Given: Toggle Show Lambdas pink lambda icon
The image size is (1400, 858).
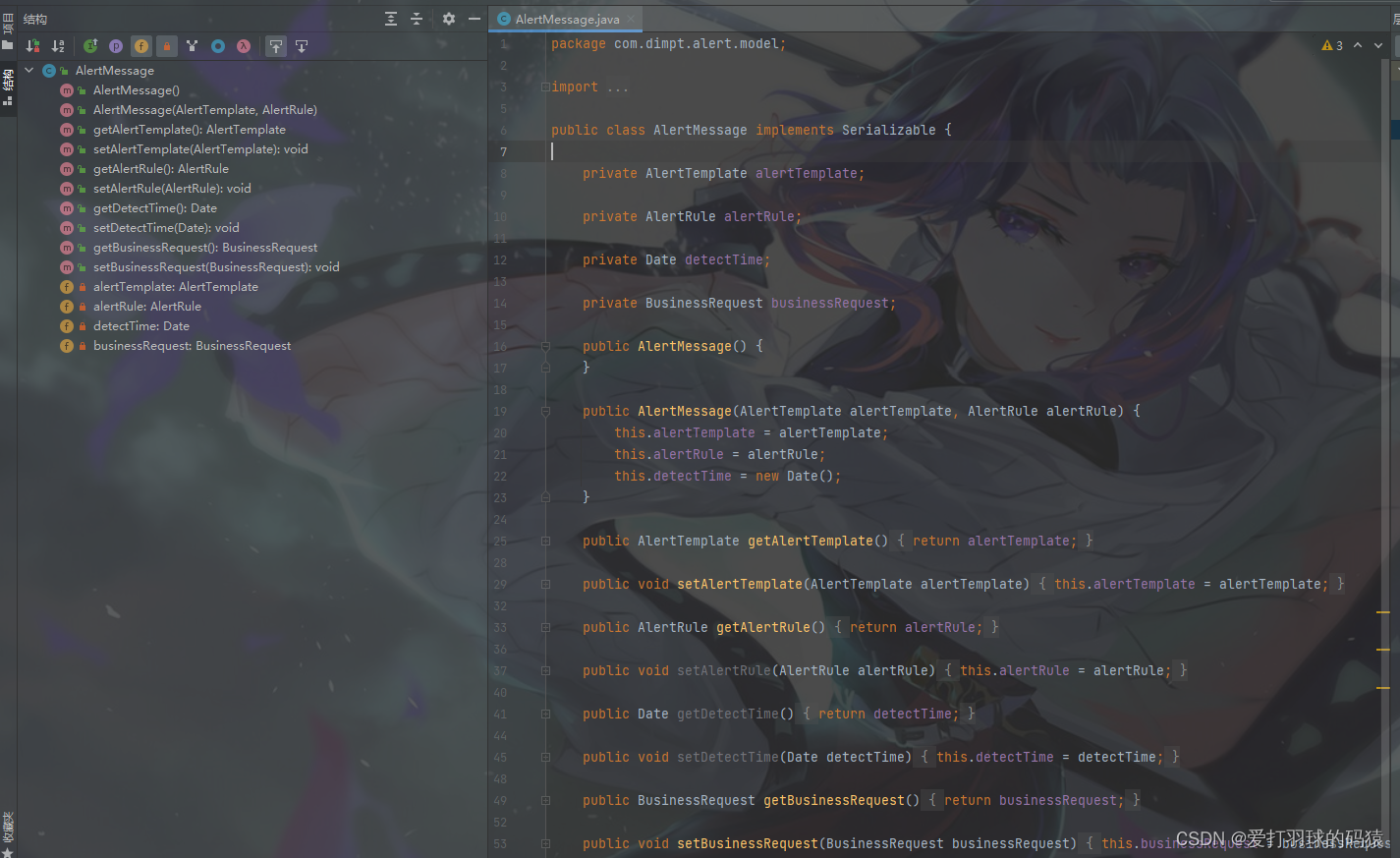Looking at the screenshot, I should [x=244, y=46].
